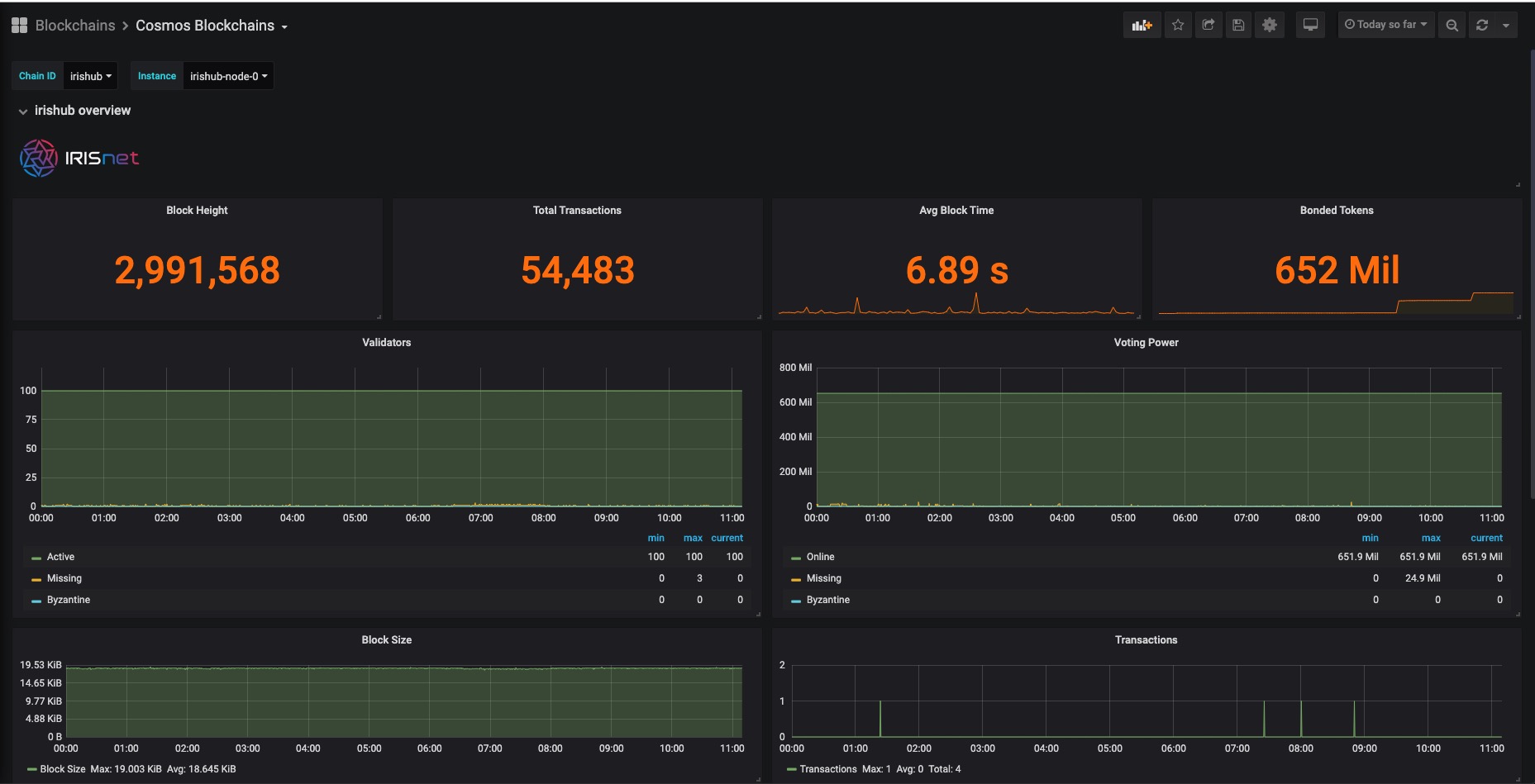Click the Save dashboard icon
This screenshot has height=784, width=1535.
pyautogui.click(x=1238, y=25)
